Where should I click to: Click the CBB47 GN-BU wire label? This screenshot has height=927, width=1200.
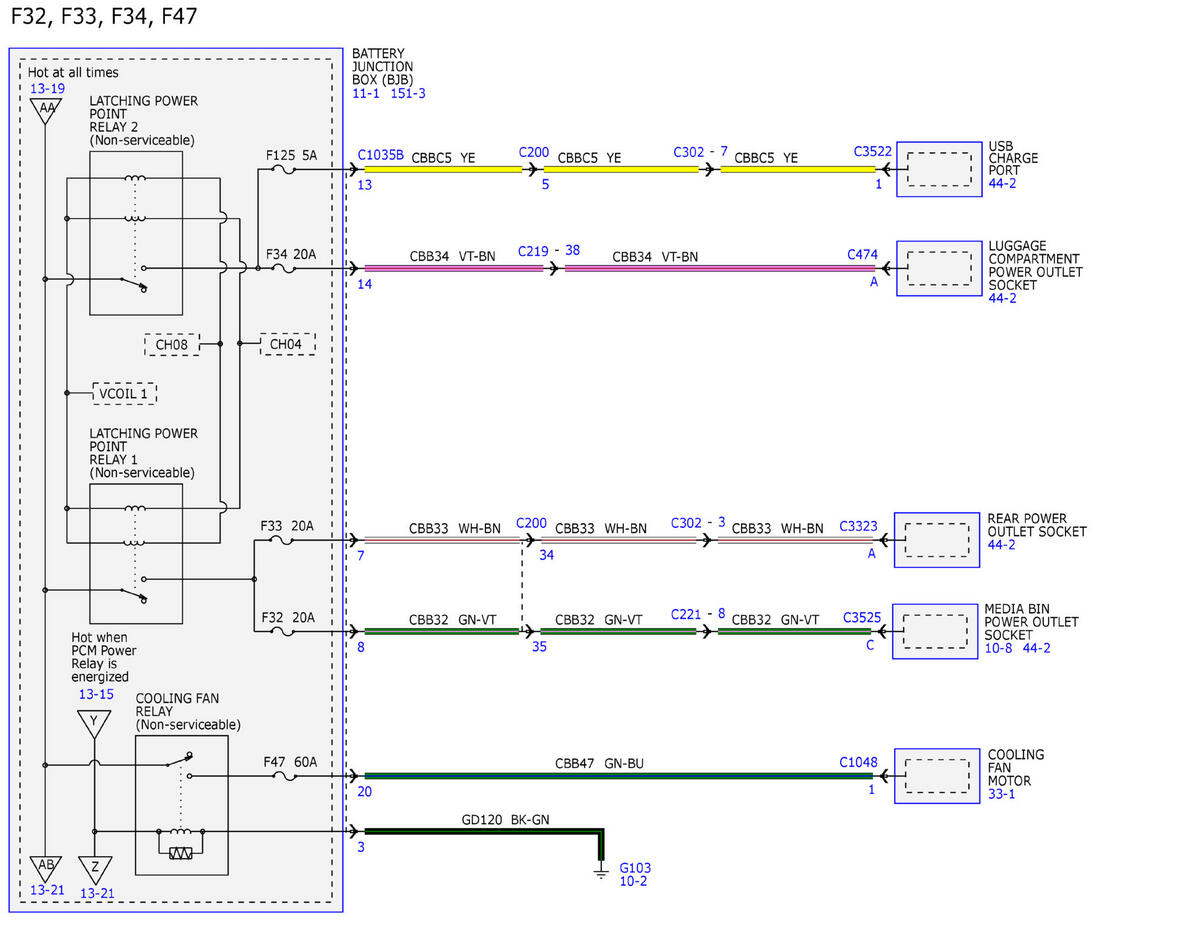[599, 764]
